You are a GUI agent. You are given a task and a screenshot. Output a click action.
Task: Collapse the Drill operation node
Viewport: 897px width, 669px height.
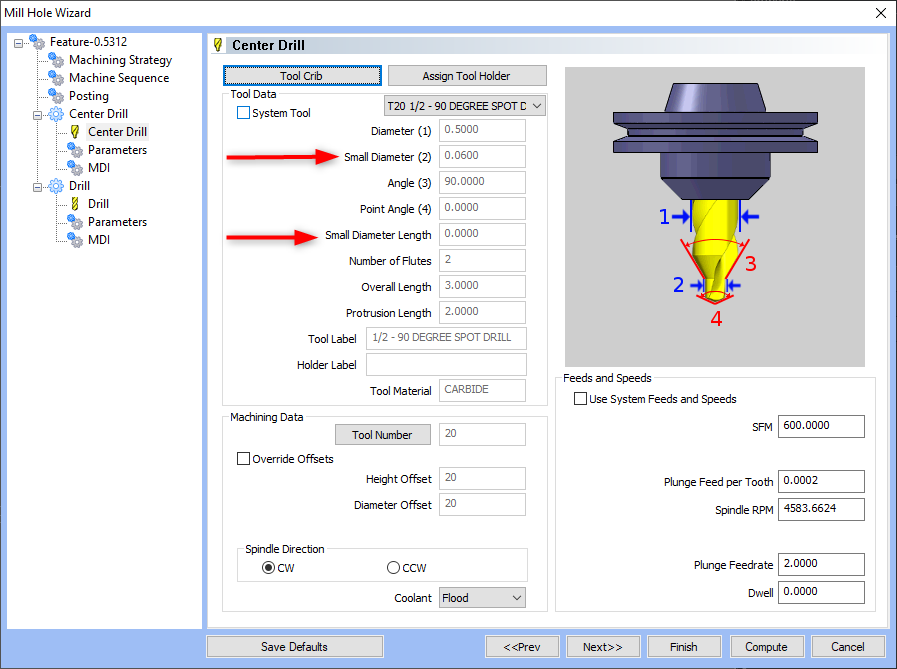pos(37,187)
